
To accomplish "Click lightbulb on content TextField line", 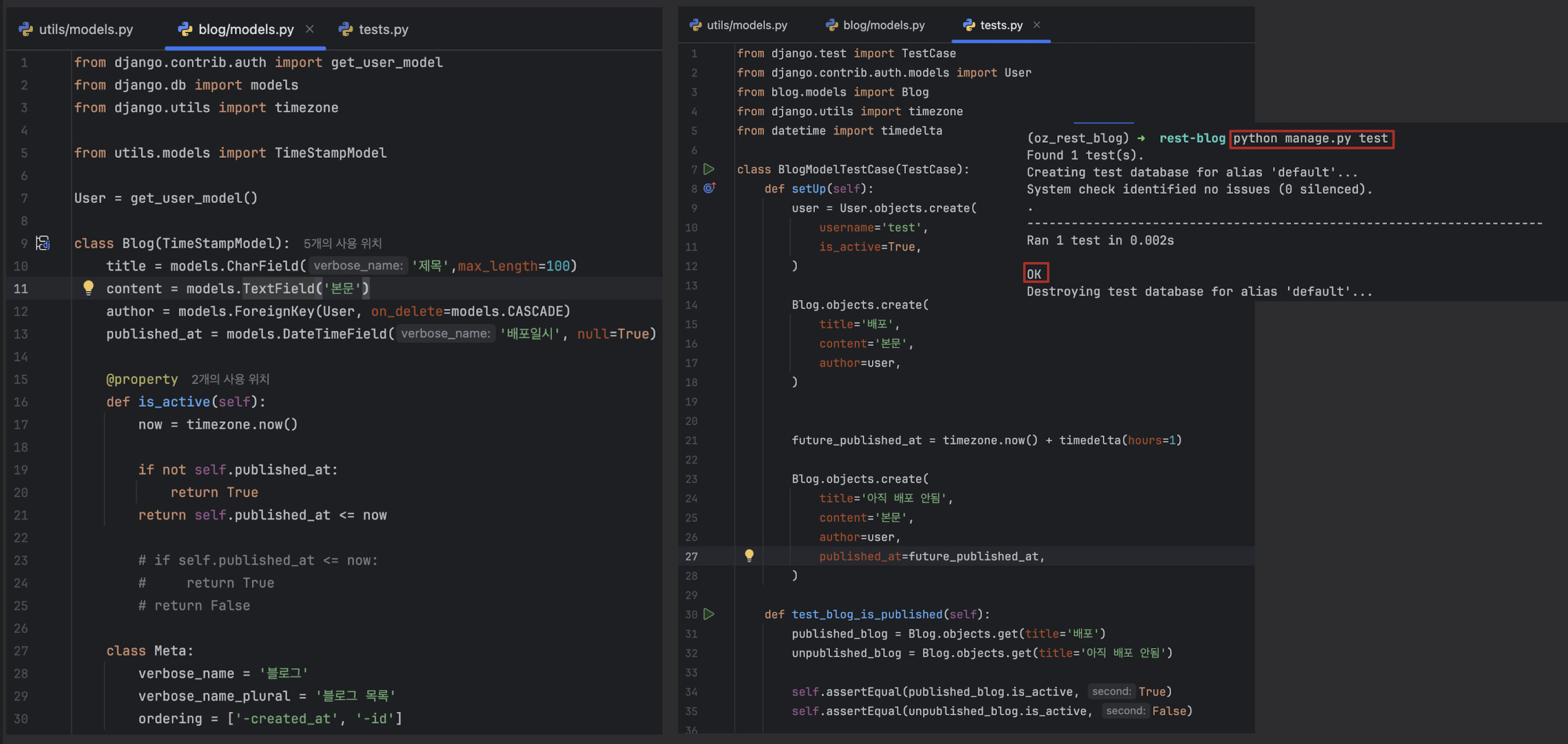I will click(88, 287).
